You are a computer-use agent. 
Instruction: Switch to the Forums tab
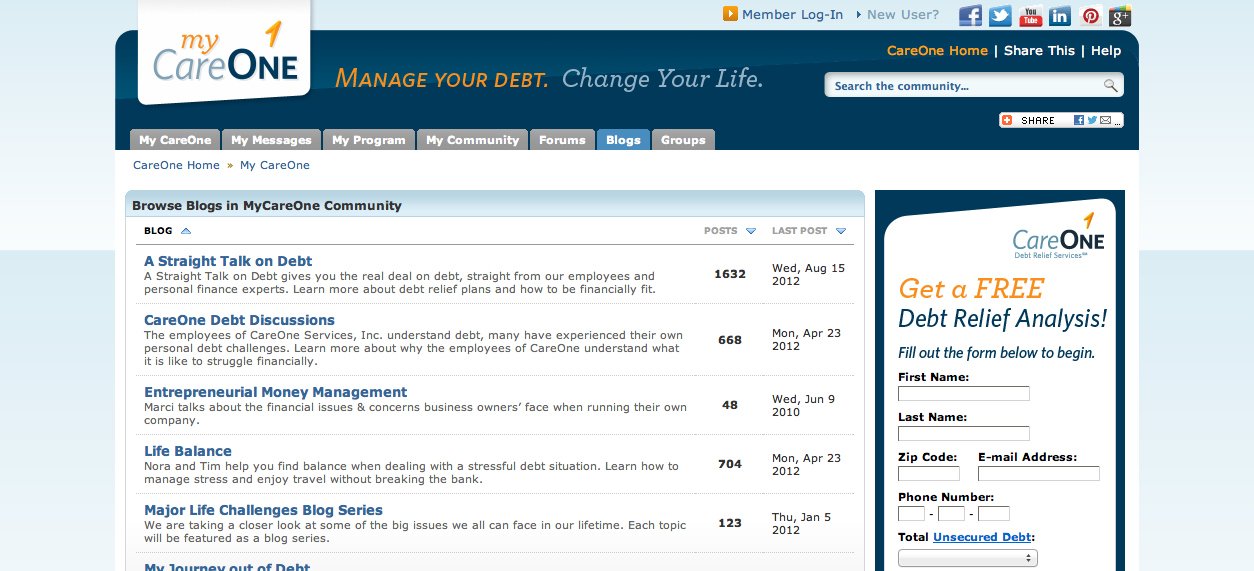click(562, 140)
